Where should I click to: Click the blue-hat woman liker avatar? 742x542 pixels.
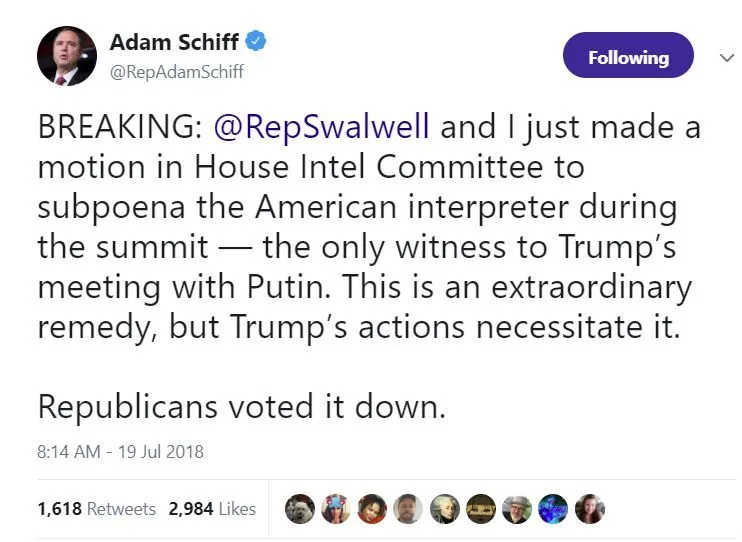pyautogui.click(x=336, y=509)
